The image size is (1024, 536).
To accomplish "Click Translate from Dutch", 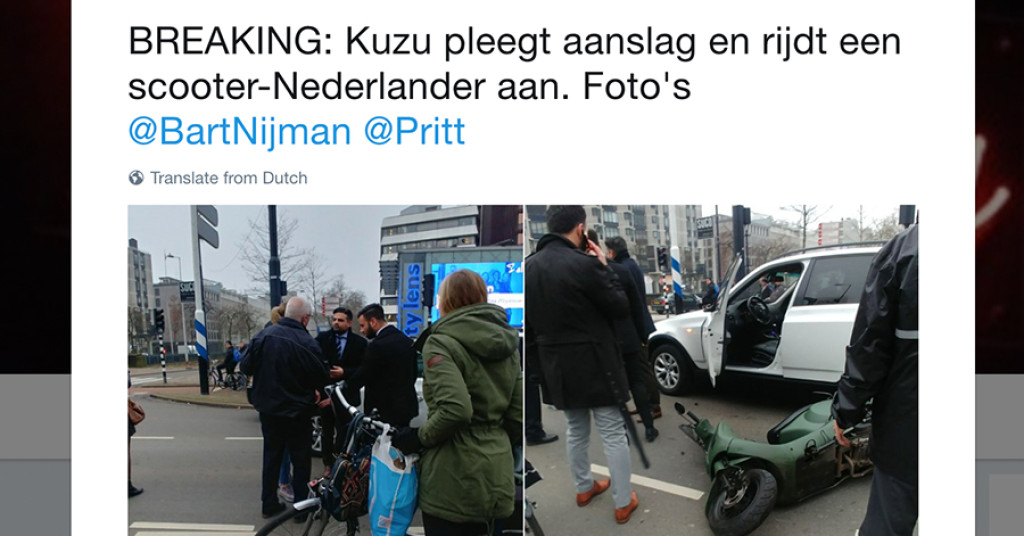I will 229,178.
